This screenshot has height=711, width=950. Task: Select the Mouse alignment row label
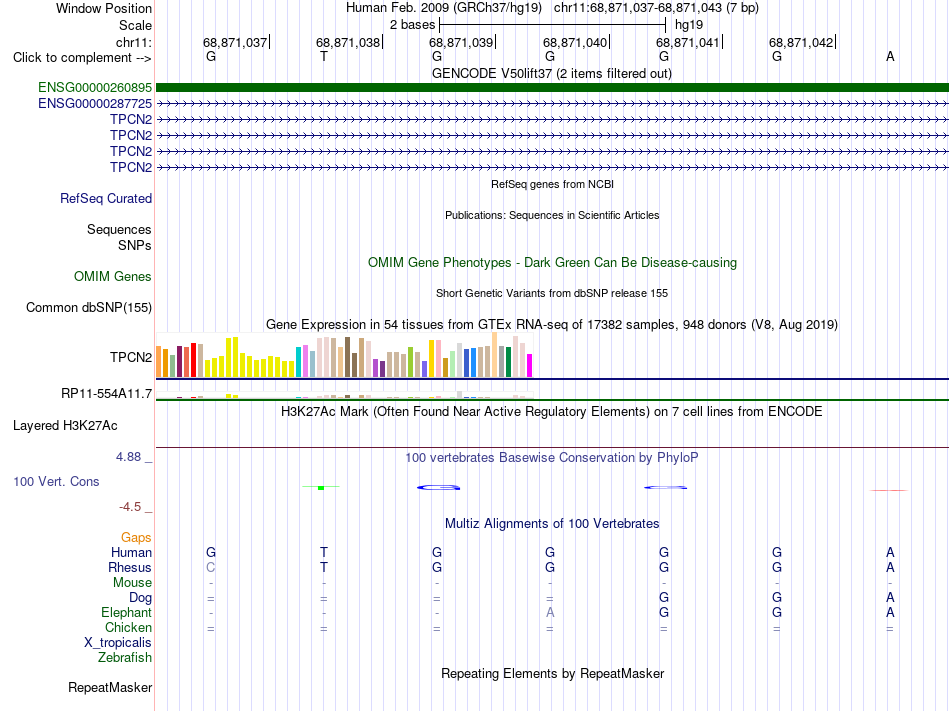[132, 583]
